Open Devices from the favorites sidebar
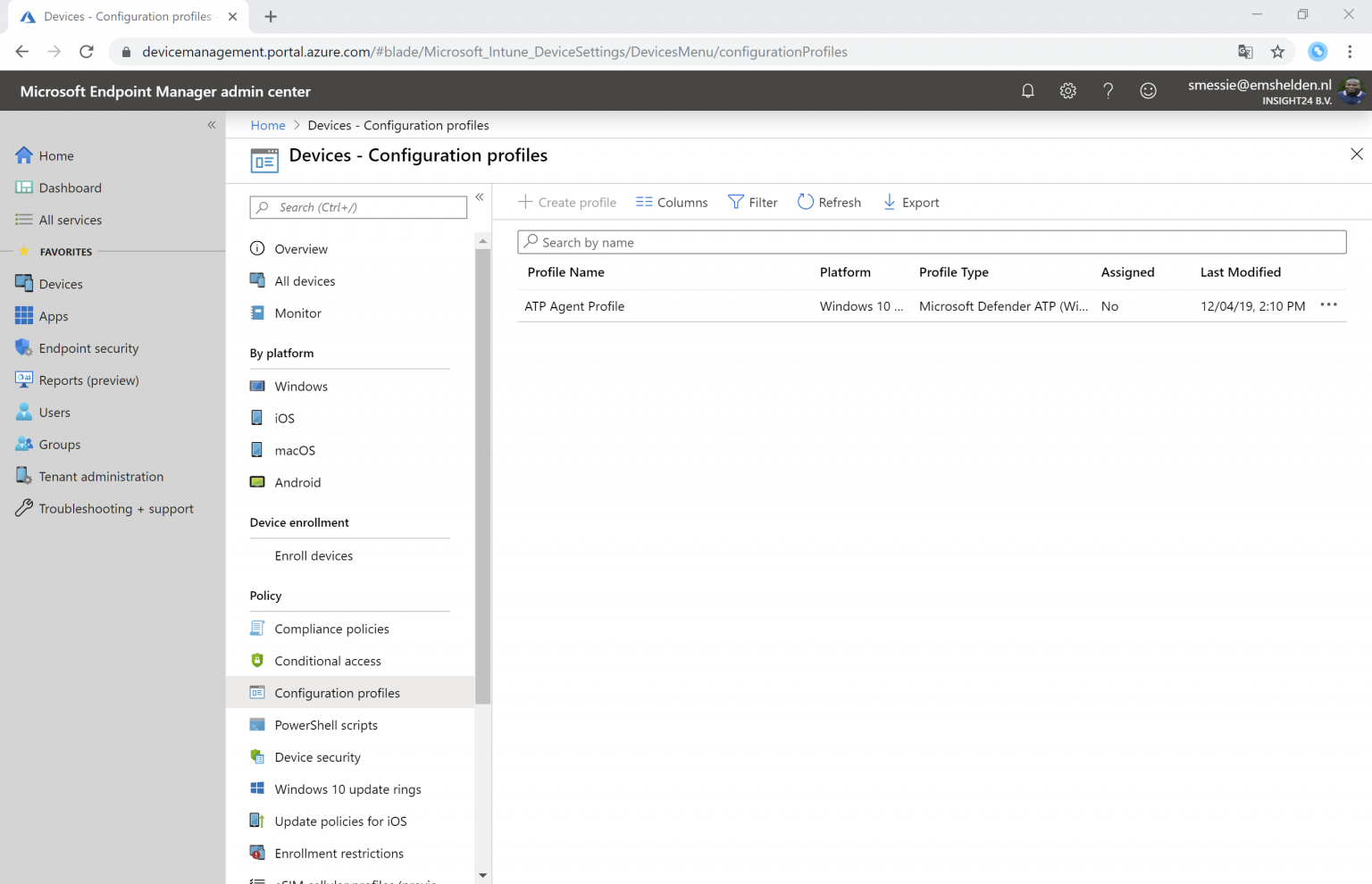The width and height of the screenshot is (1372, 884). point(60,283)
